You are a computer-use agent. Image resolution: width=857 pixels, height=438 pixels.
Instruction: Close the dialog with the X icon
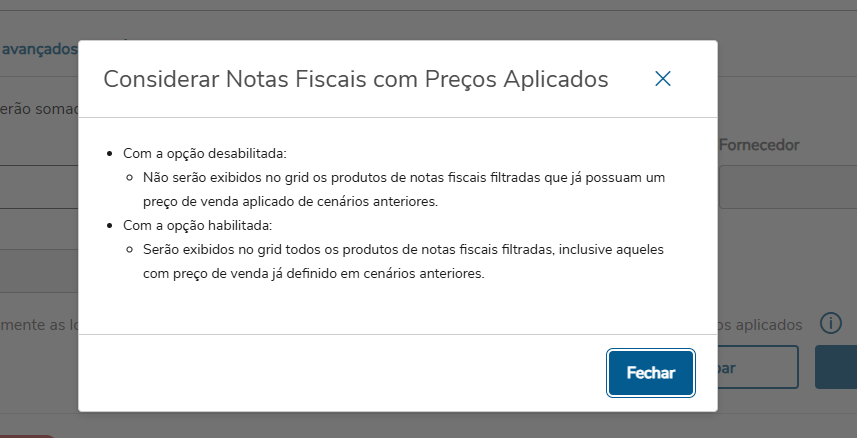662,79
